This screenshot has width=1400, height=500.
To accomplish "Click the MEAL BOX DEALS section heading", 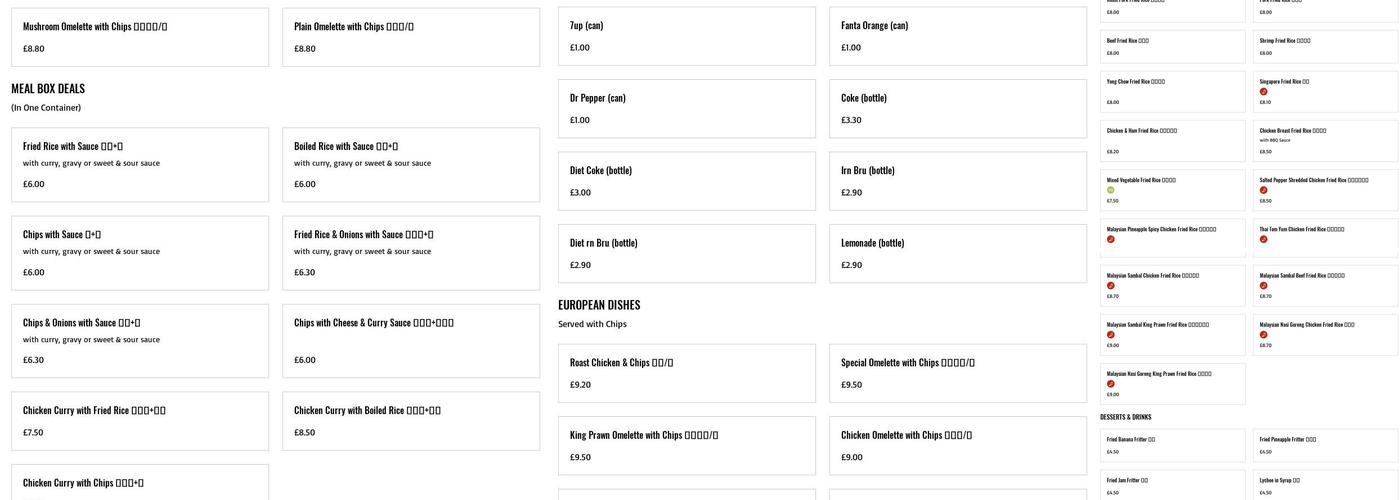I will [x=48, y=89].
